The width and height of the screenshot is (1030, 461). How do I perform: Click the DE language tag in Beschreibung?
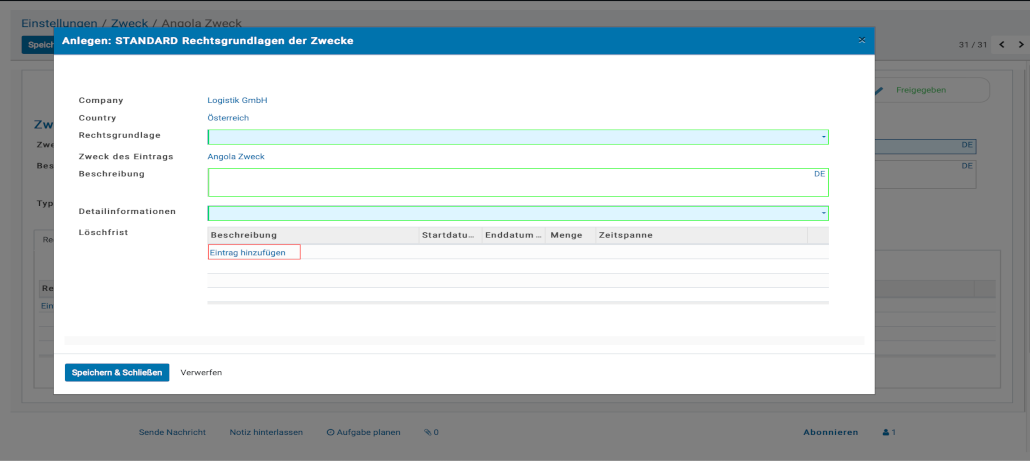819,174
